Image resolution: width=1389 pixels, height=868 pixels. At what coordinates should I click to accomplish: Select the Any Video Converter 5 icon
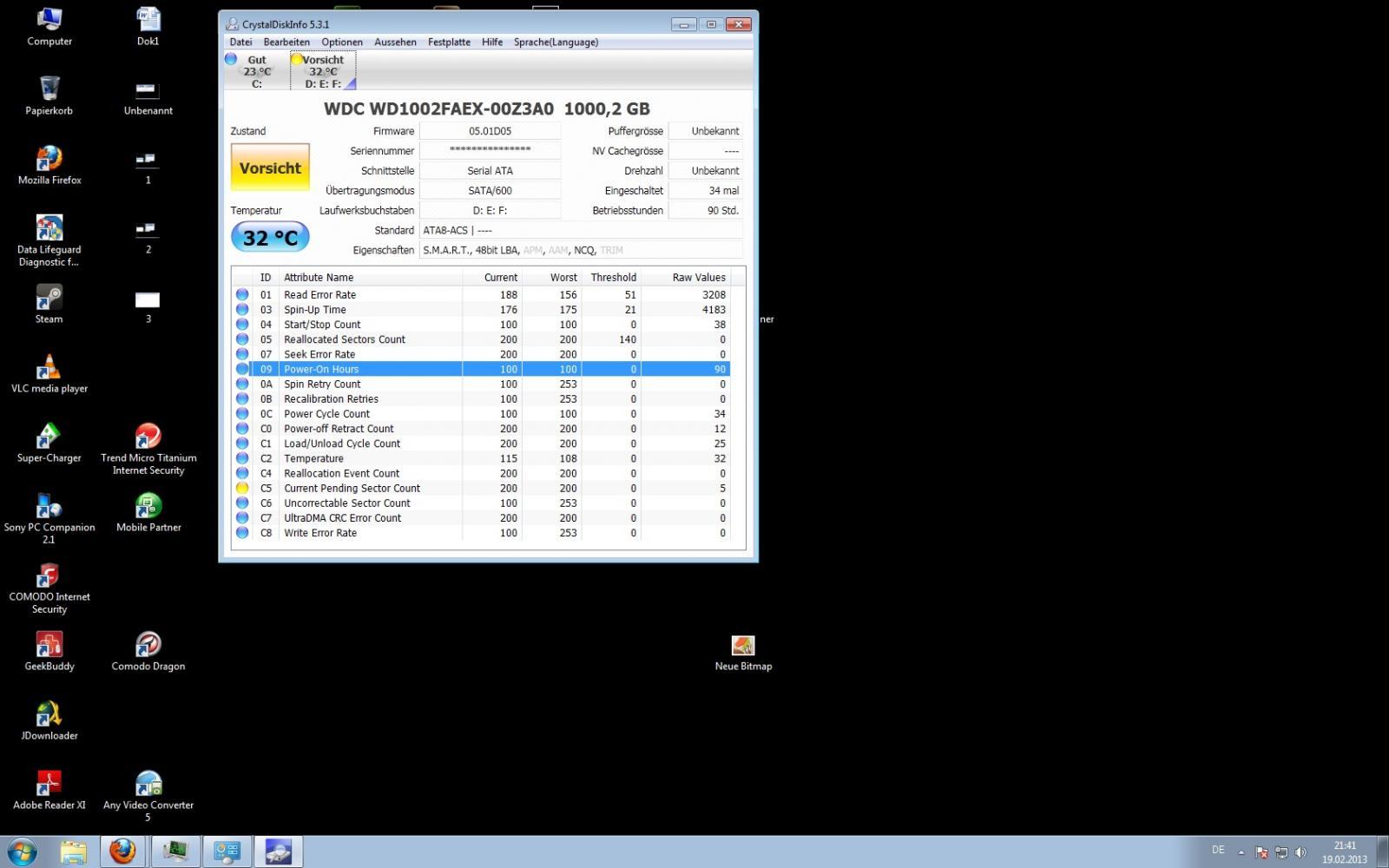(x=148, y=796)
